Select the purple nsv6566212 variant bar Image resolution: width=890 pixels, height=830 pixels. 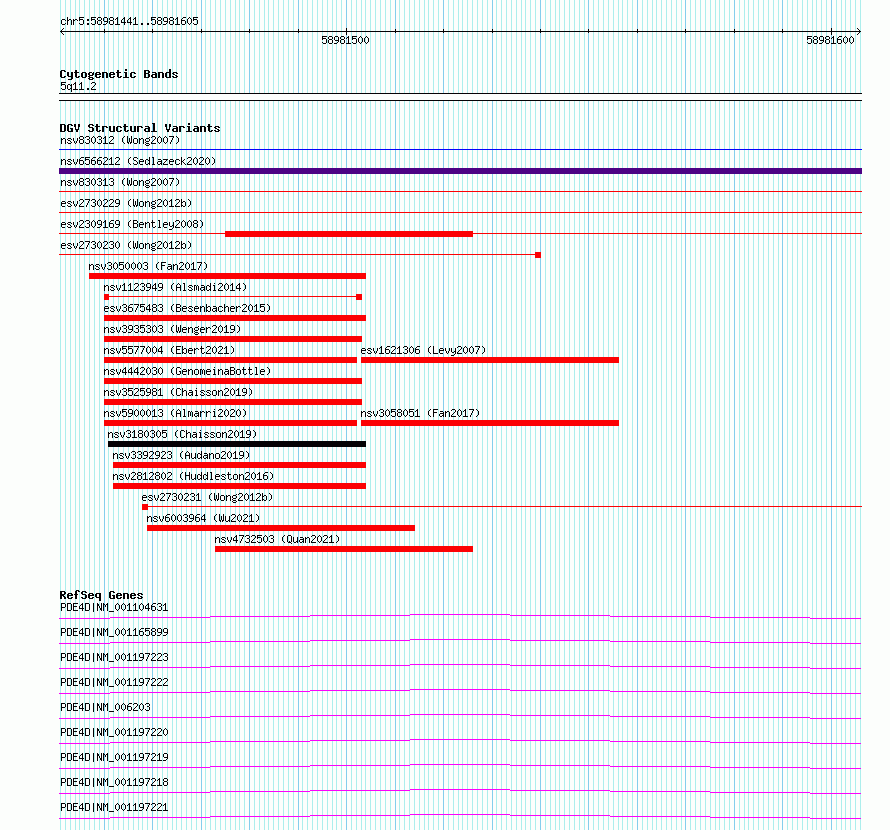[x=460, y=171]
